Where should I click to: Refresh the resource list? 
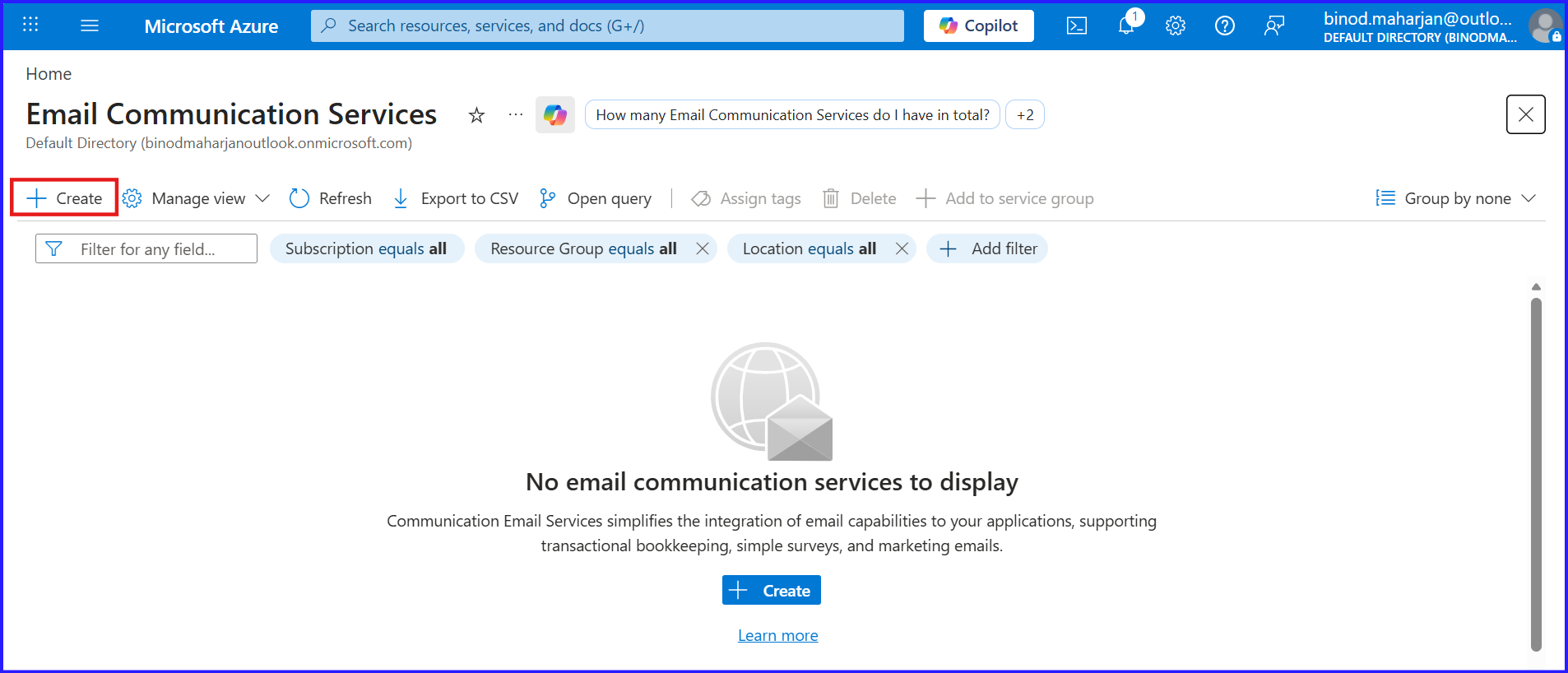(331, 198)
